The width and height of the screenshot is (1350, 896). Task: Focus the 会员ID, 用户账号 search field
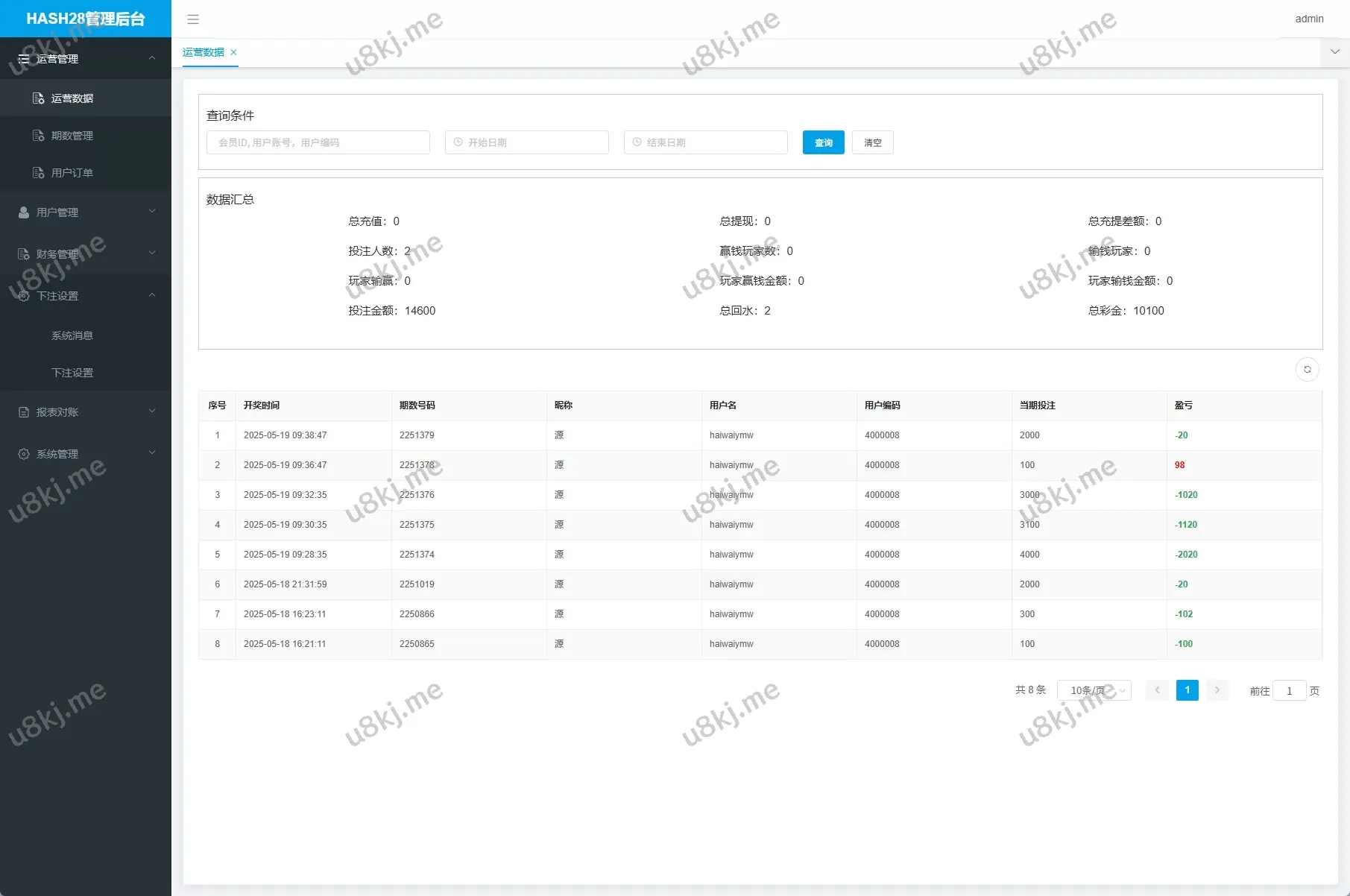click(x=318, y=142)
